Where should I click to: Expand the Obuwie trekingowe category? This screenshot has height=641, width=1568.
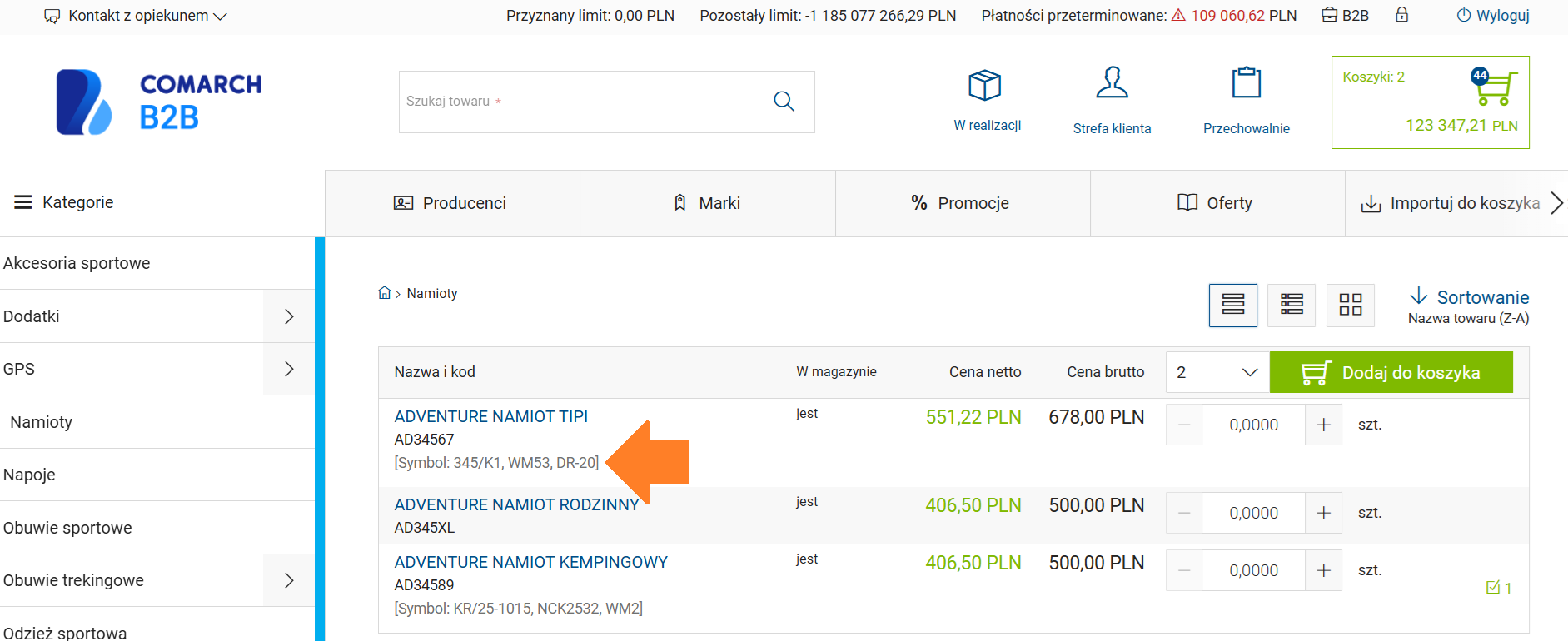(x=289, y=580)
